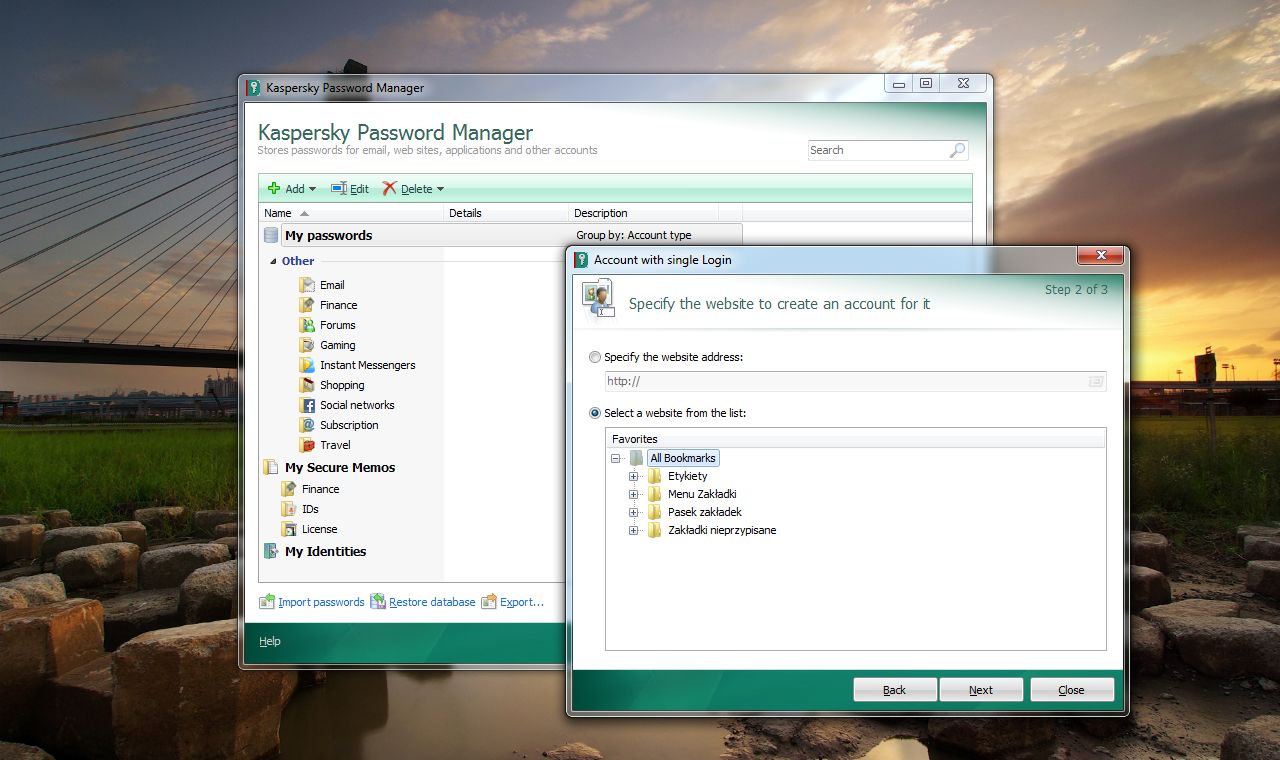Click the Finance icon under My Secure Memos
Image resolution: width=1280 pixels, height=760 pixels.
(x=289, y=489)
